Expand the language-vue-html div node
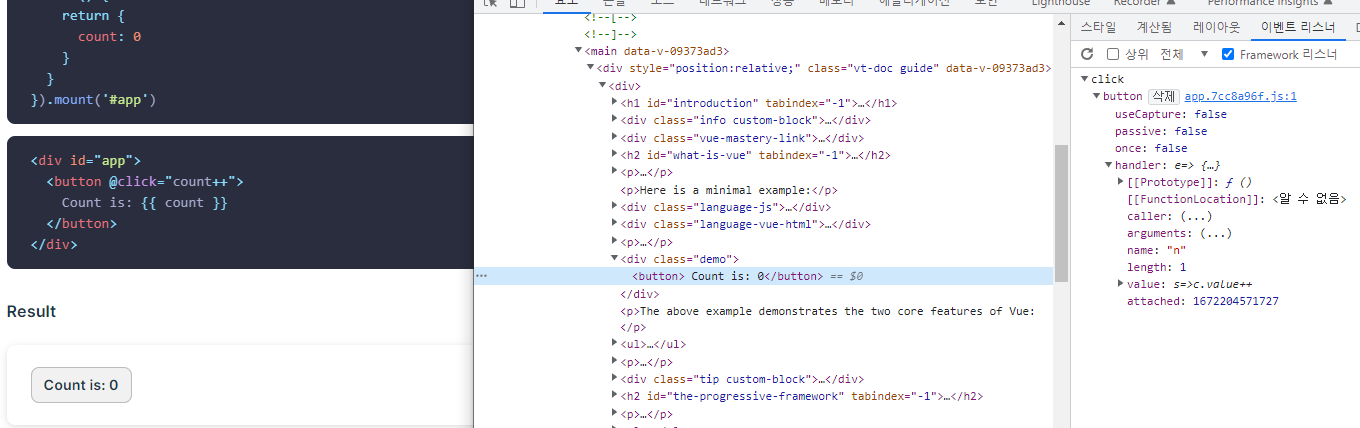Screen dimensions: 1360x428 (x=614, y=224)
